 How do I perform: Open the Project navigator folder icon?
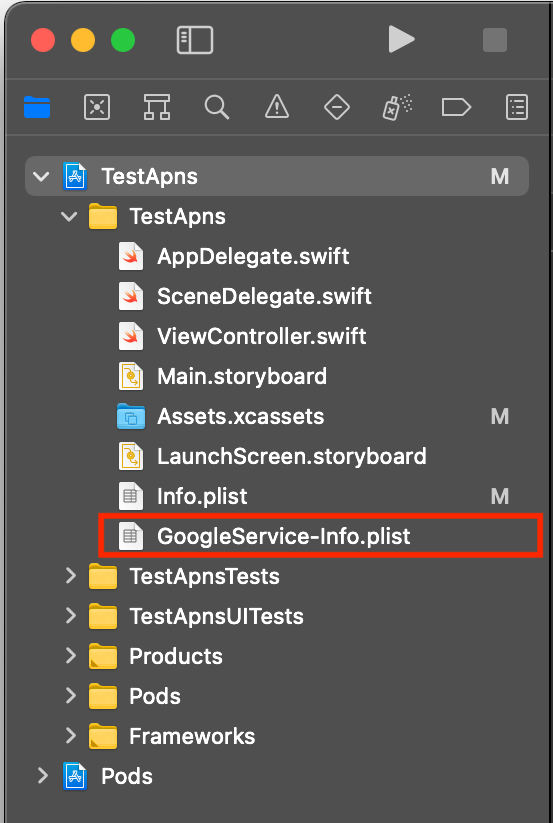37,108
